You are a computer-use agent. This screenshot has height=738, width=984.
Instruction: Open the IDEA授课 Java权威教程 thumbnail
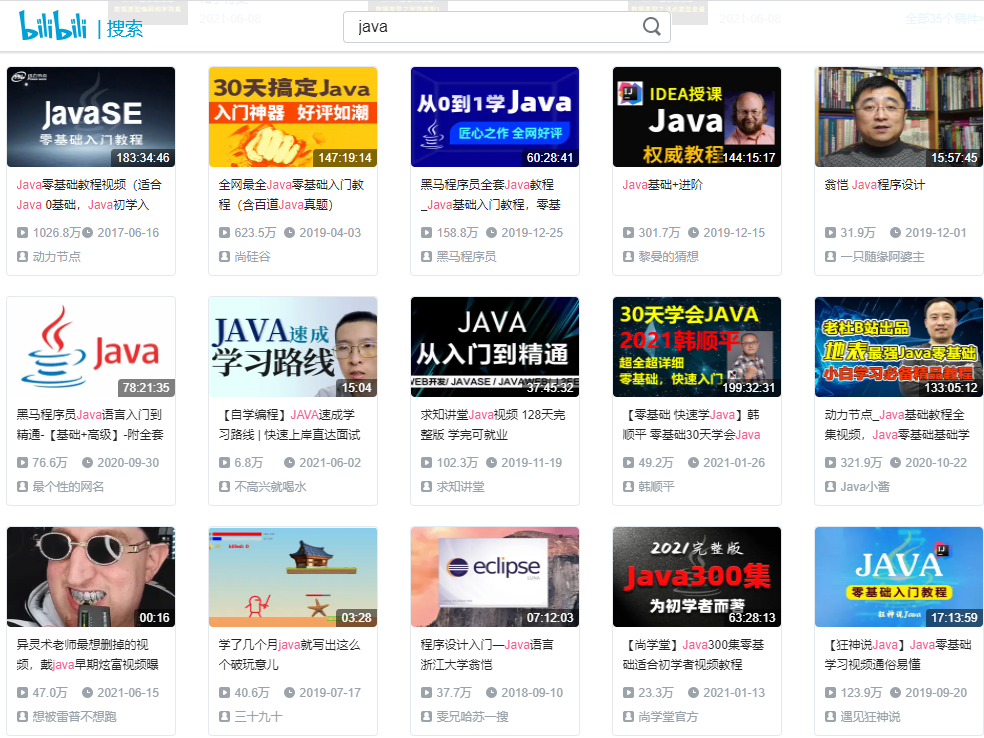(x=697, y=117)
